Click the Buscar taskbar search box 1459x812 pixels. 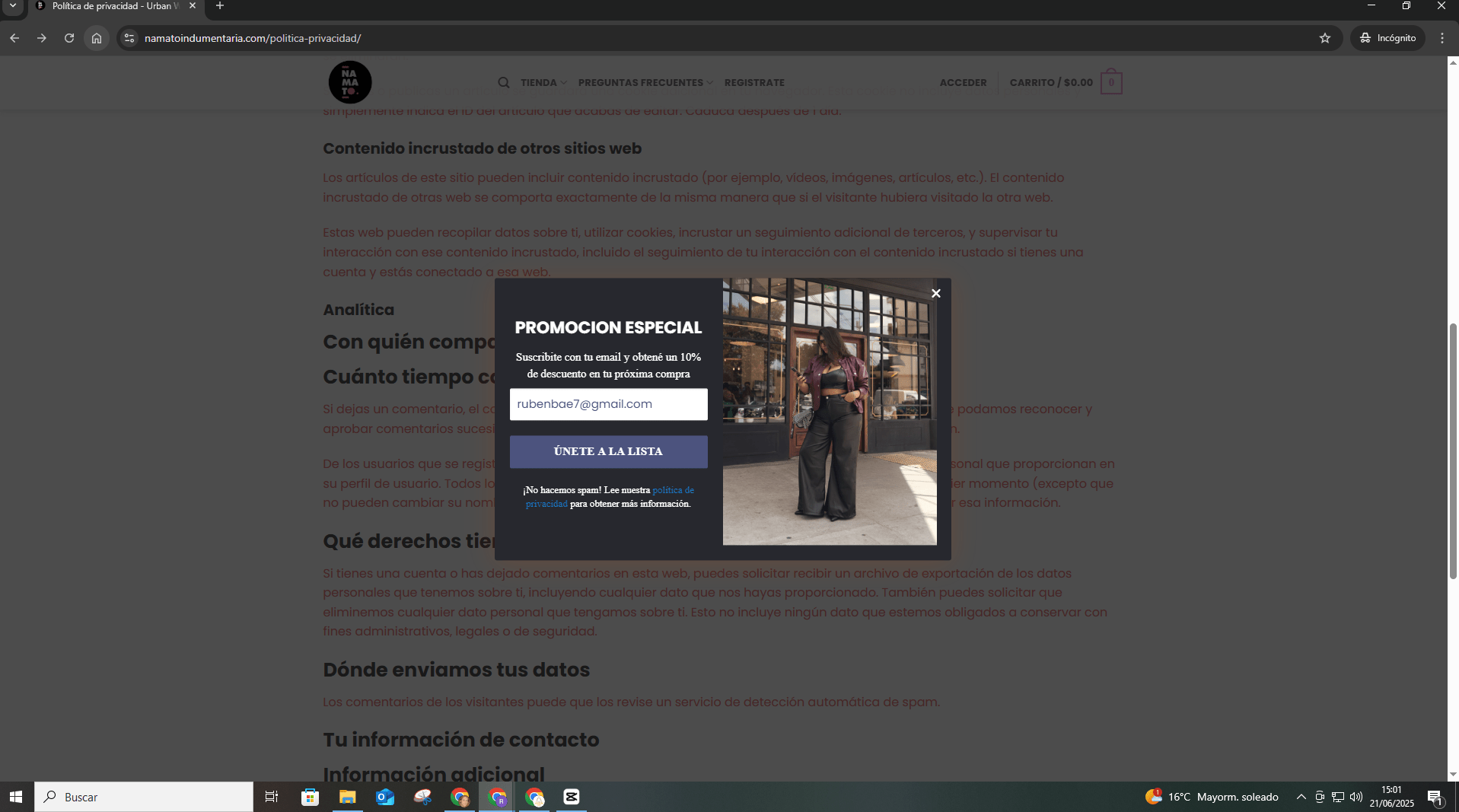coord(144,797)
